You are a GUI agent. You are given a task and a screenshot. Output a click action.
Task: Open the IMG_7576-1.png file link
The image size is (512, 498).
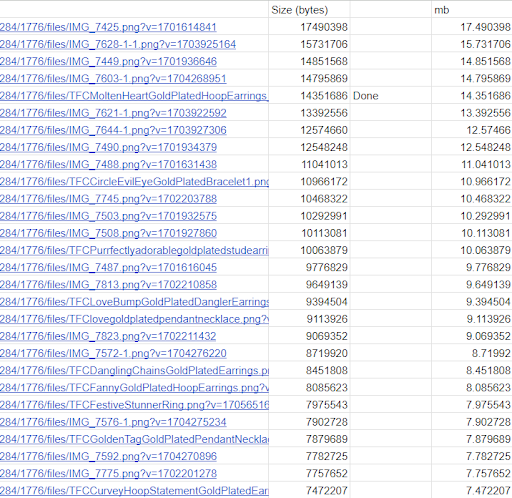tap(113, 422)
